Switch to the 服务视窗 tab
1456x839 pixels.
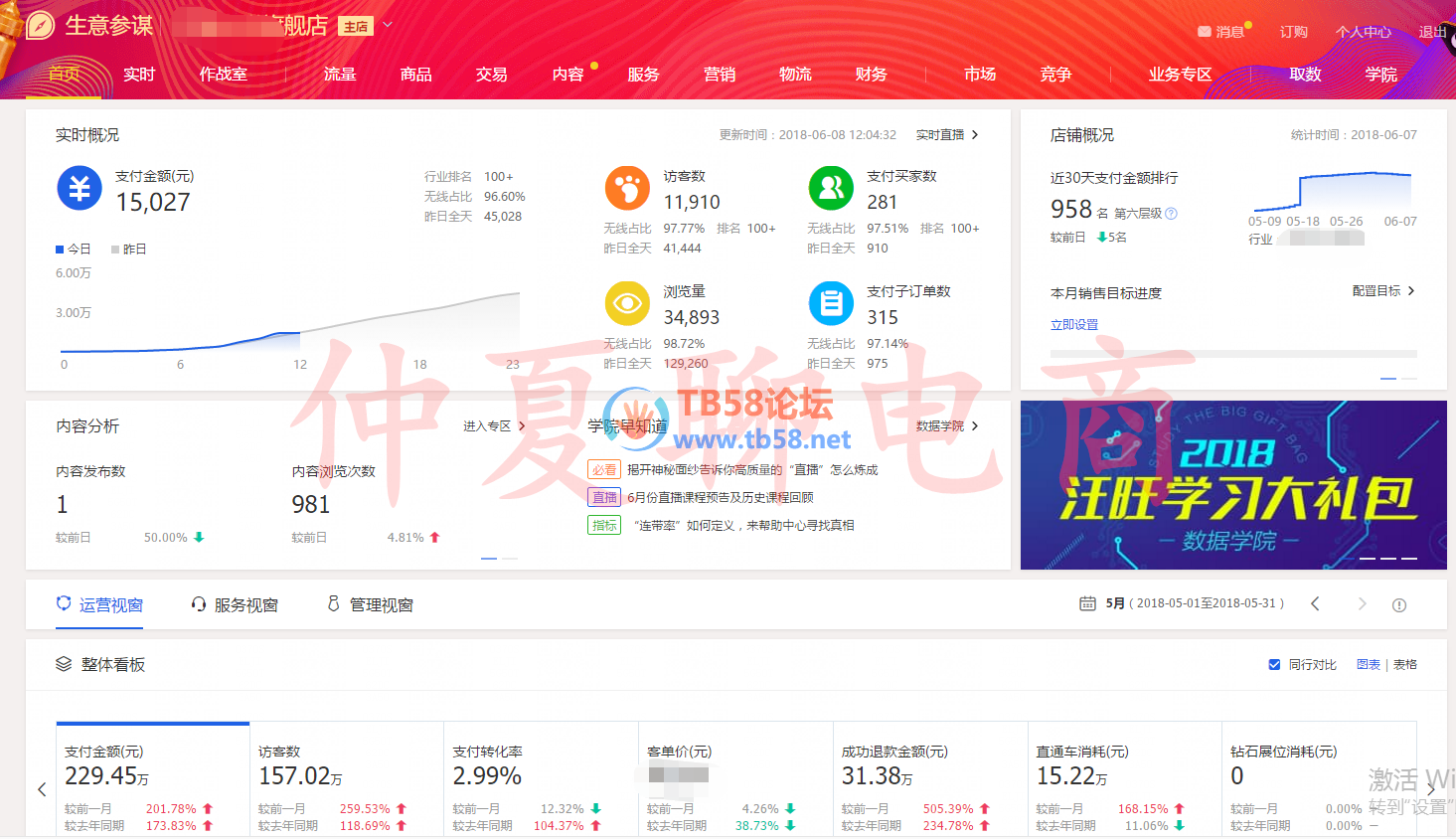tap(235, 604)
